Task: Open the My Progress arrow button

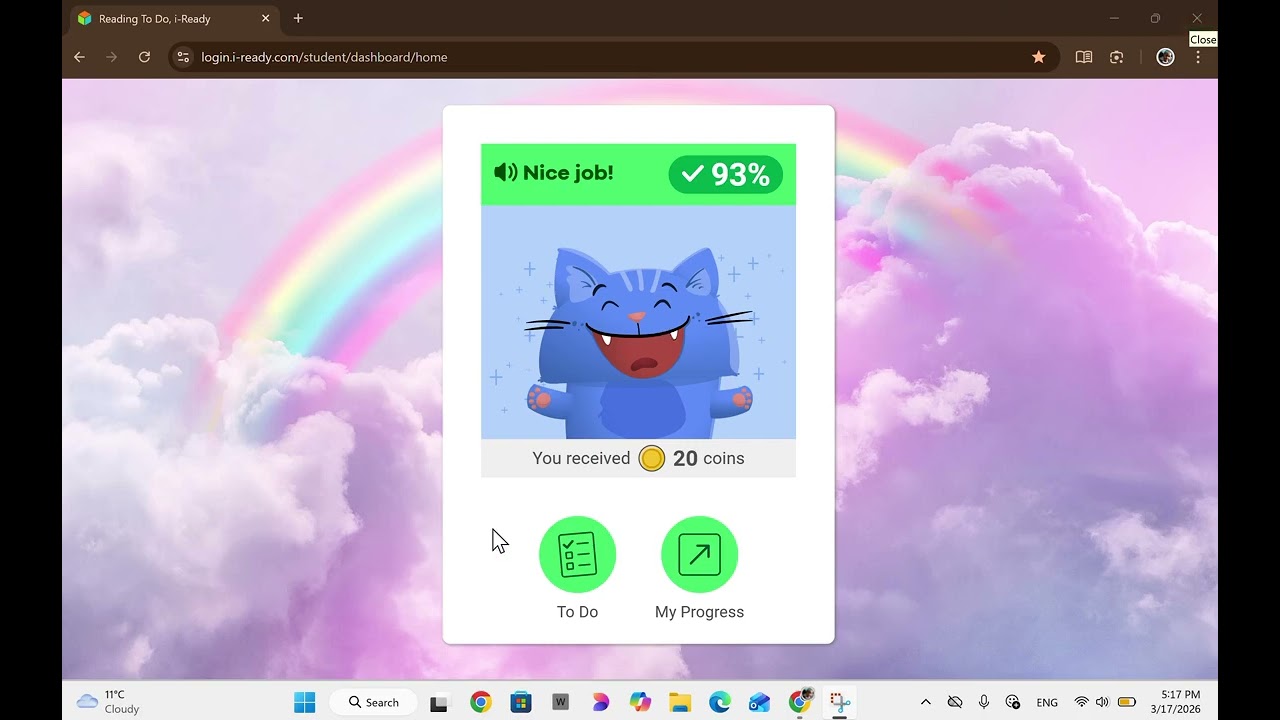Action: [x=699, y=554]
